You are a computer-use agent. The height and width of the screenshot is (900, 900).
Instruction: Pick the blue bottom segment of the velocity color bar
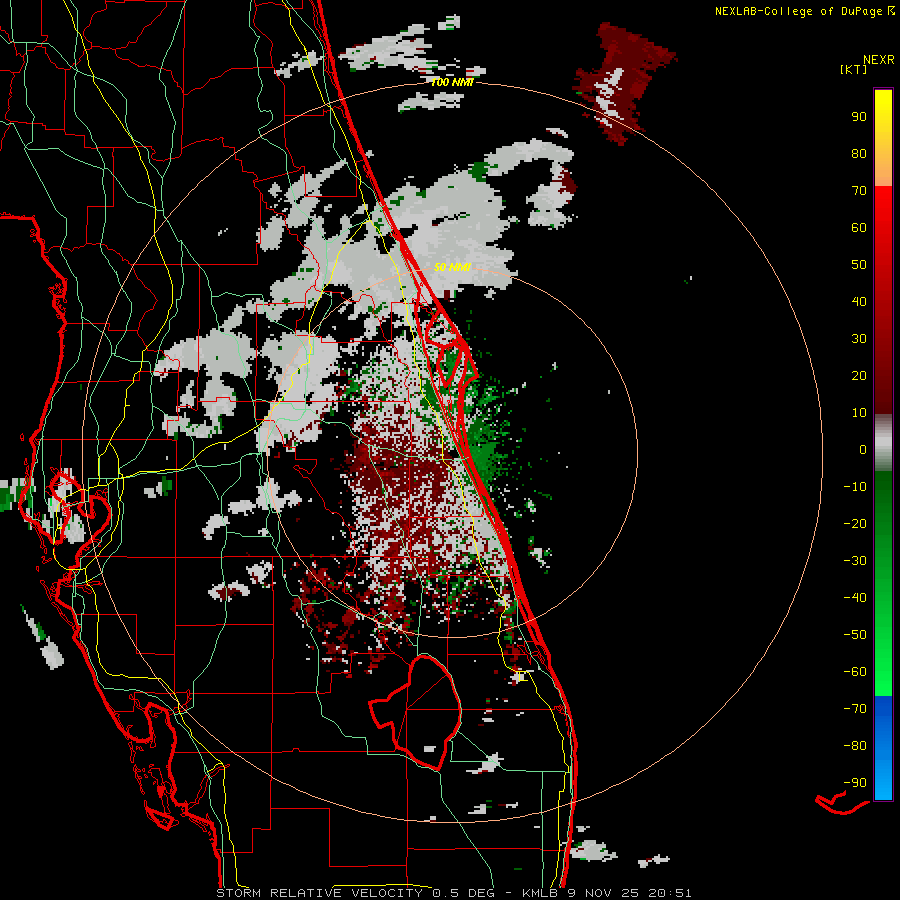pyautogui.click(x=883, y=748)
